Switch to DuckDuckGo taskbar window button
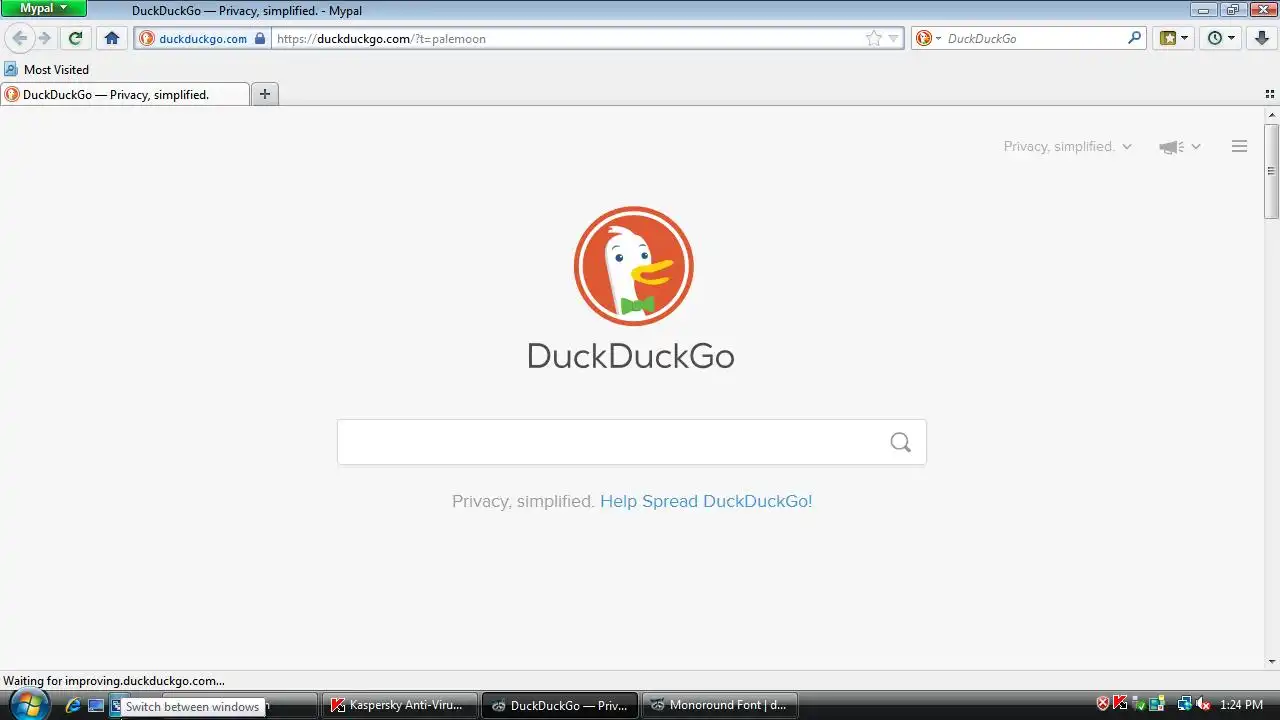This screenshot has width=1280, height=720. click(560, 705)
